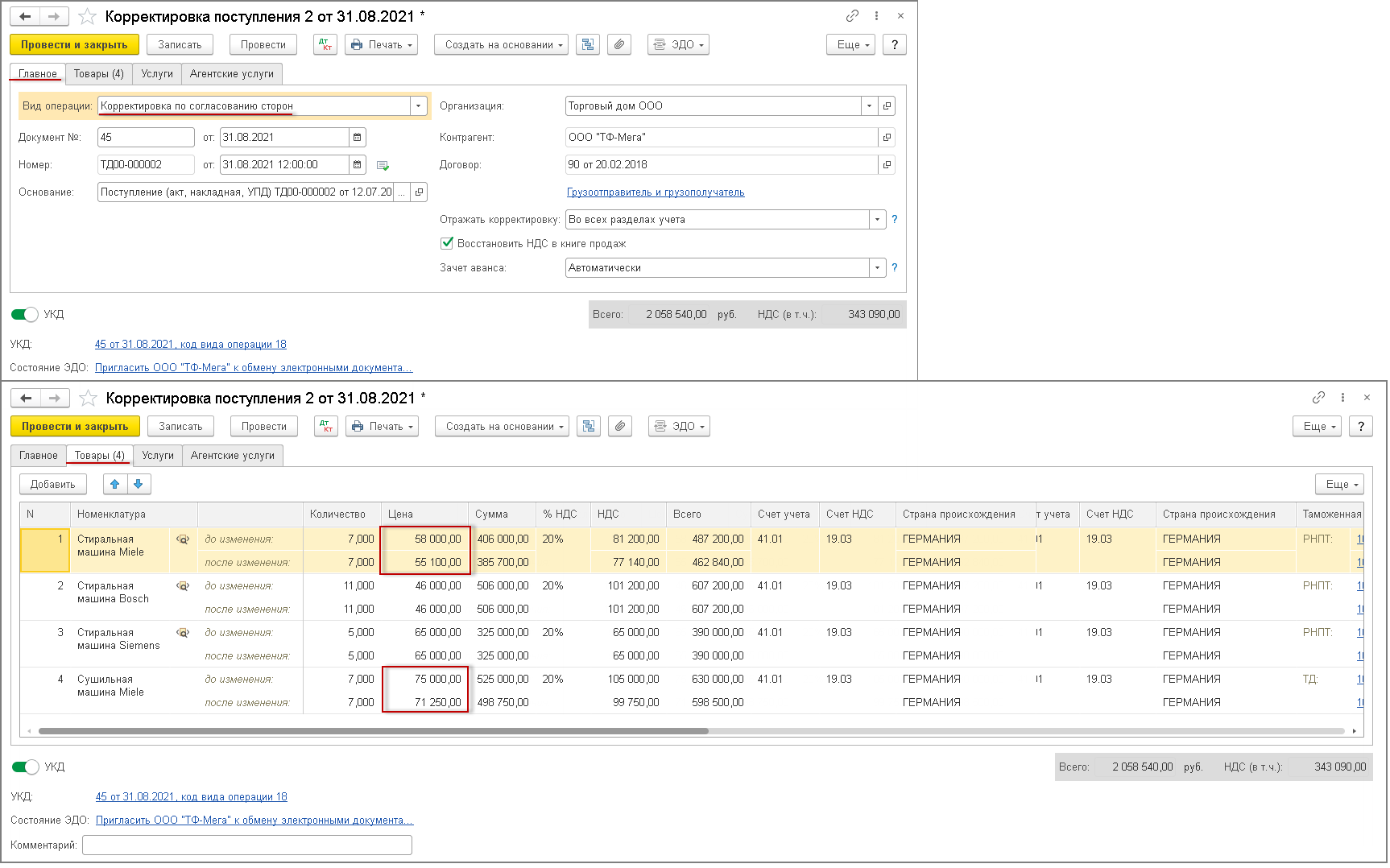Open kebab menu in upper window header
Image resolution: width=1390 pixels, height=868 pixels.
pos(876,16)
